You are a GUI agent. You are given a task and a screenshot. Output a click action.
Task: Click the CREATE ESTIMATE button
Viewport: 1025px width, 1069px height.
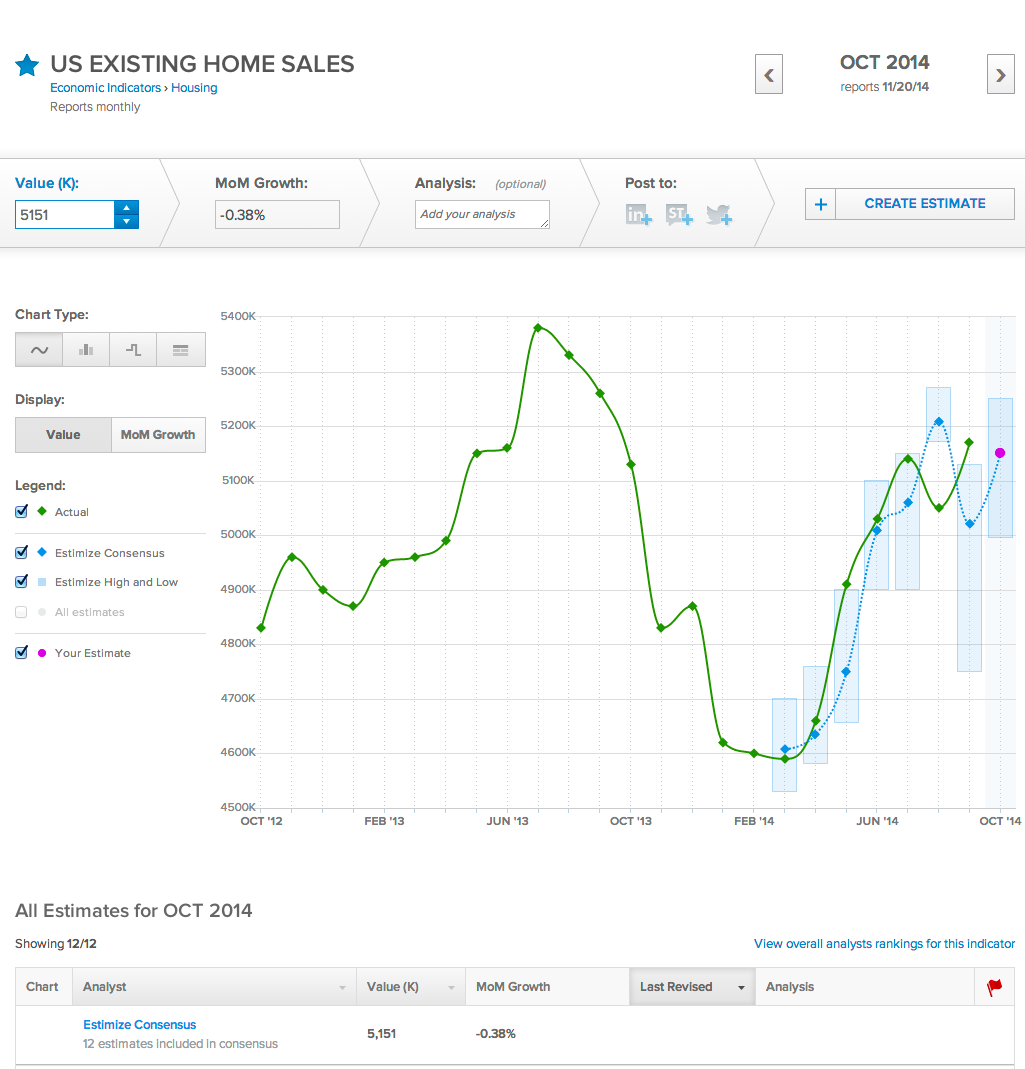tap(923, 203)
